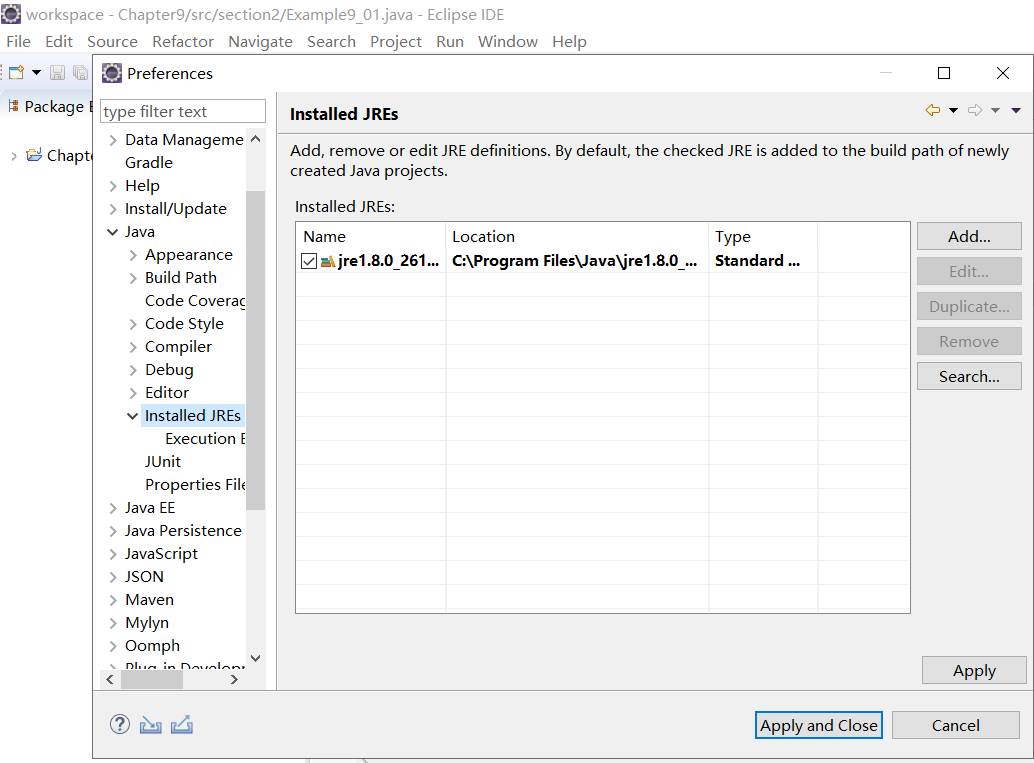Click the Save All toolbar icon
The image size is (1034, 763).
pyautogui.click(x=80, y=72)
